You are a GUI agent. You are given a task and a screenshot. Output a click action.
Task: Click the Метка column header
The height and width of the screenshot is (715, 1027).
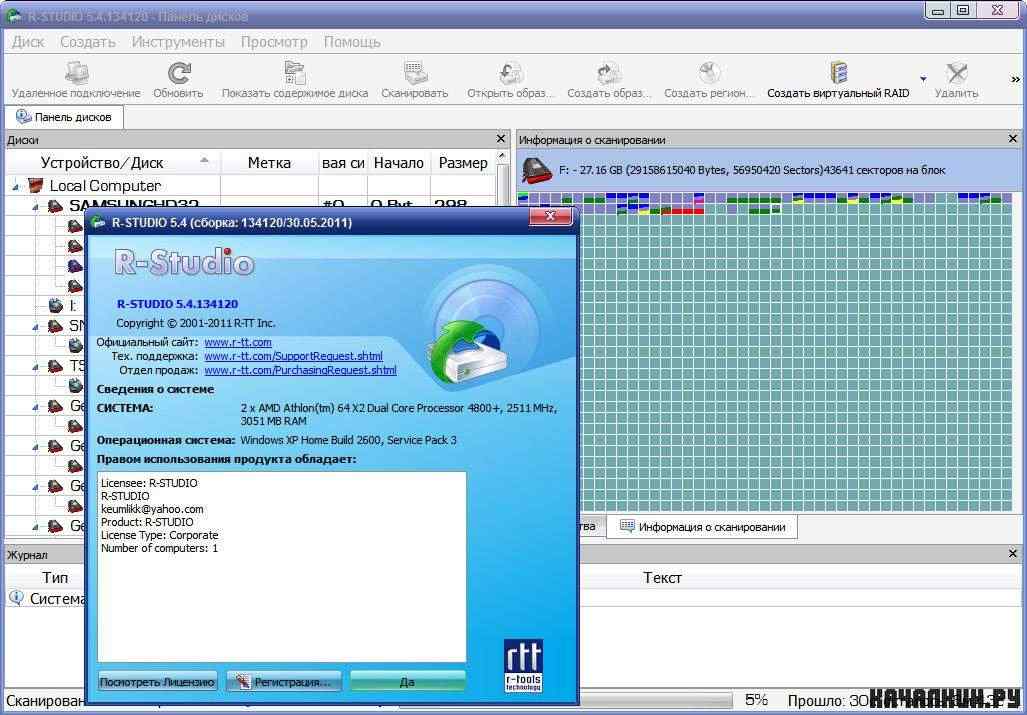(269, 163)
